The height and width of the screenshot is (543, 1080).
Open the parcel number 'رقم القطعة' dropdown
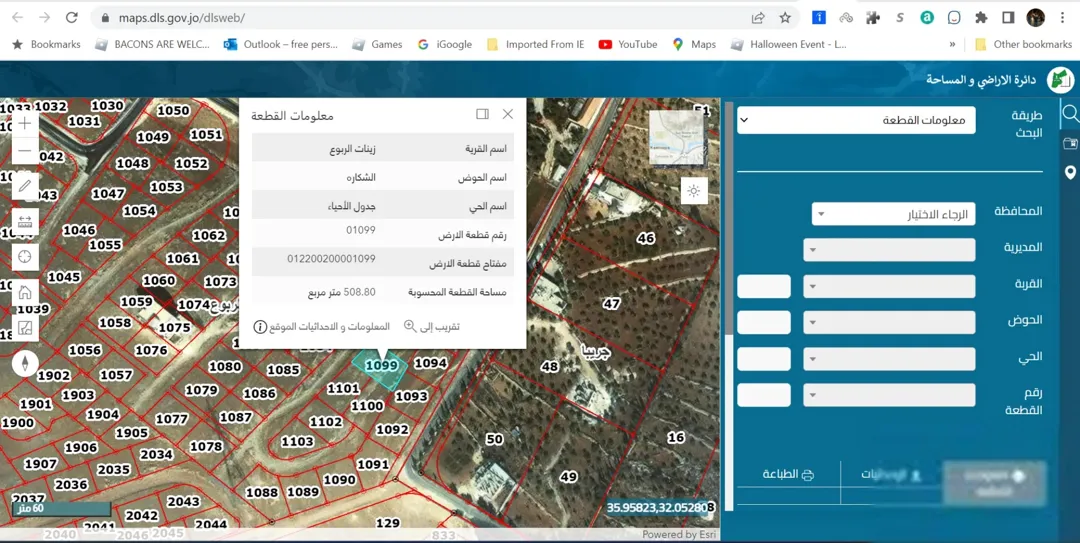pos(889,395)
